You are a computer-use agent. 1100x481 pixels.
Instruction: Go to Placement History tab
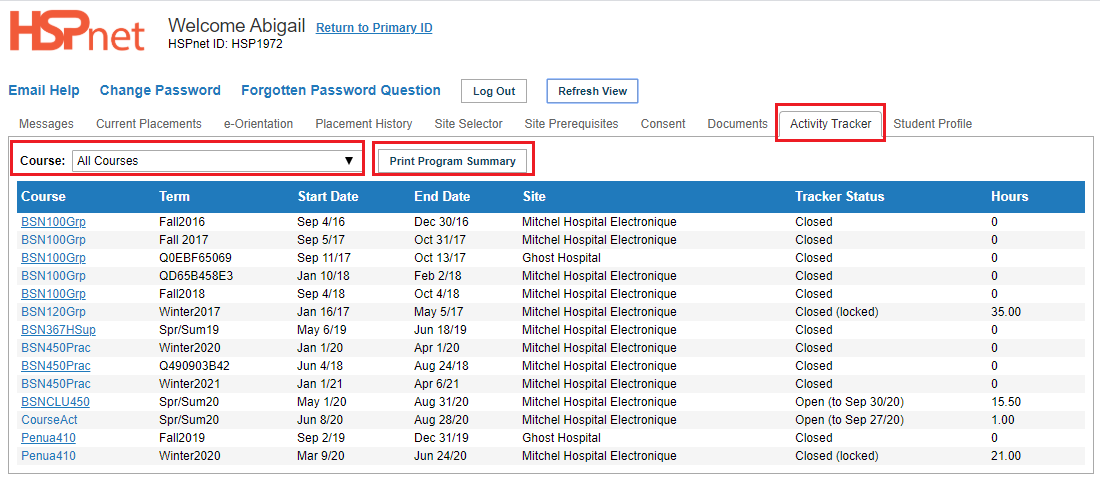(x=363, y=124)
